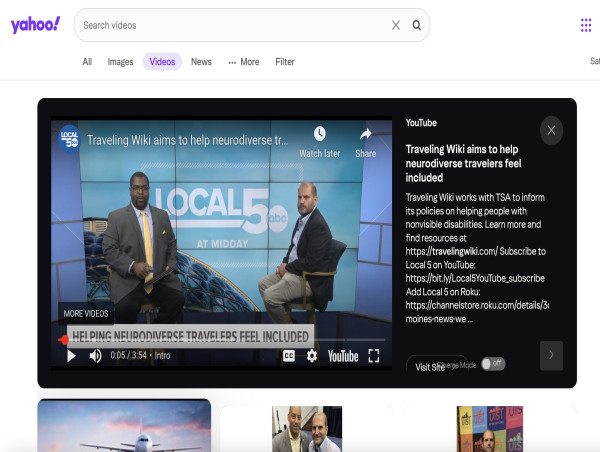Click the magnifier search icon
The width and height of the screenshot is (600, 452).
point(417,25)
